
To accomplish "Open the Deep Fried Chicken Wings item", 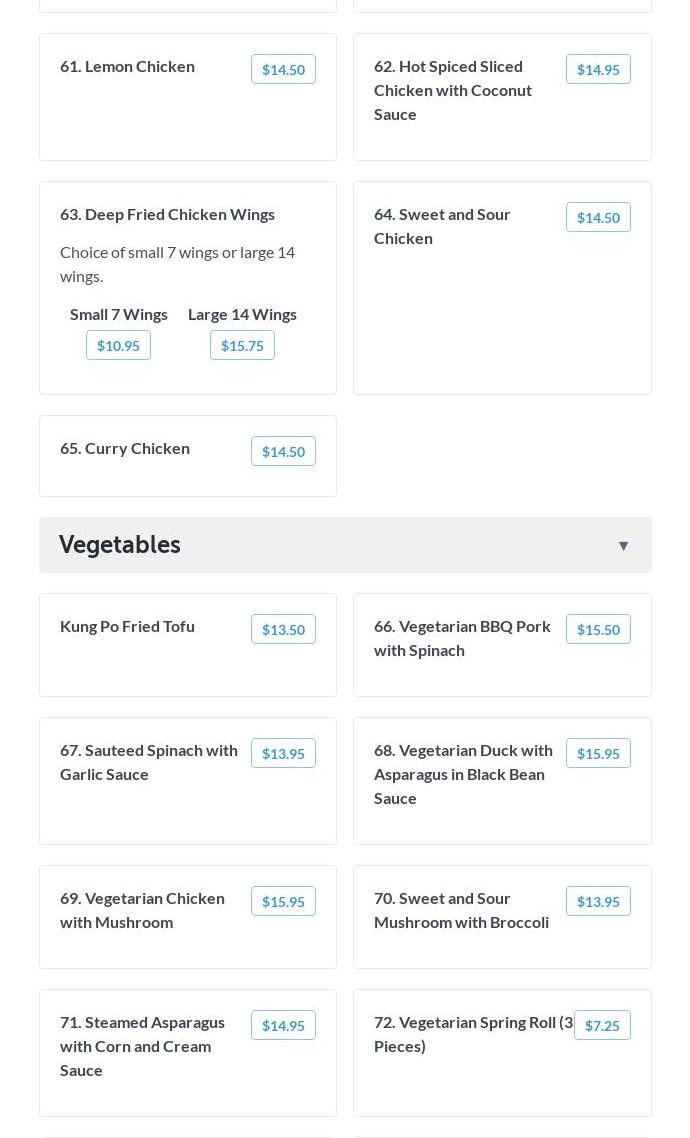I will pos(167,214).
